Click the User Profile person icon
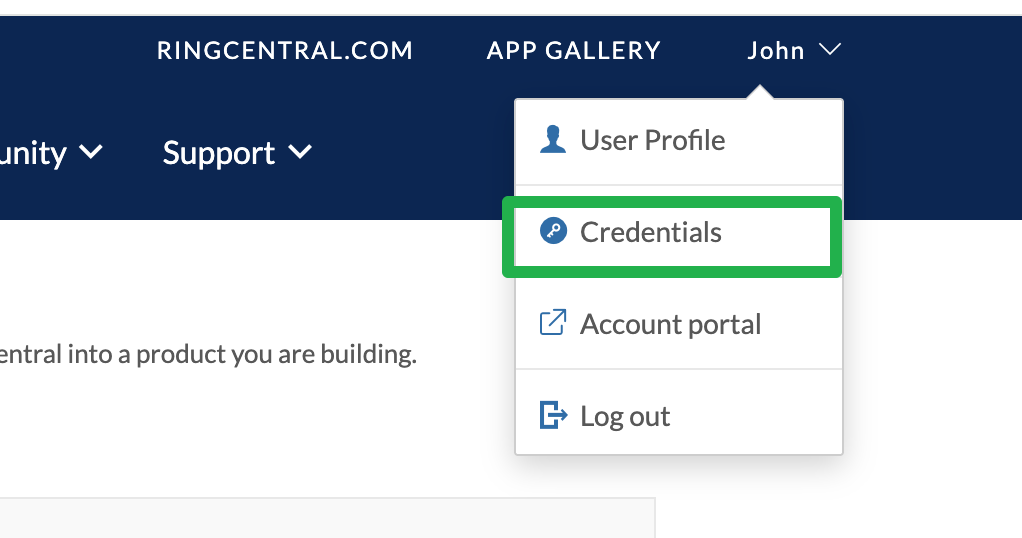 coord(553,140)
